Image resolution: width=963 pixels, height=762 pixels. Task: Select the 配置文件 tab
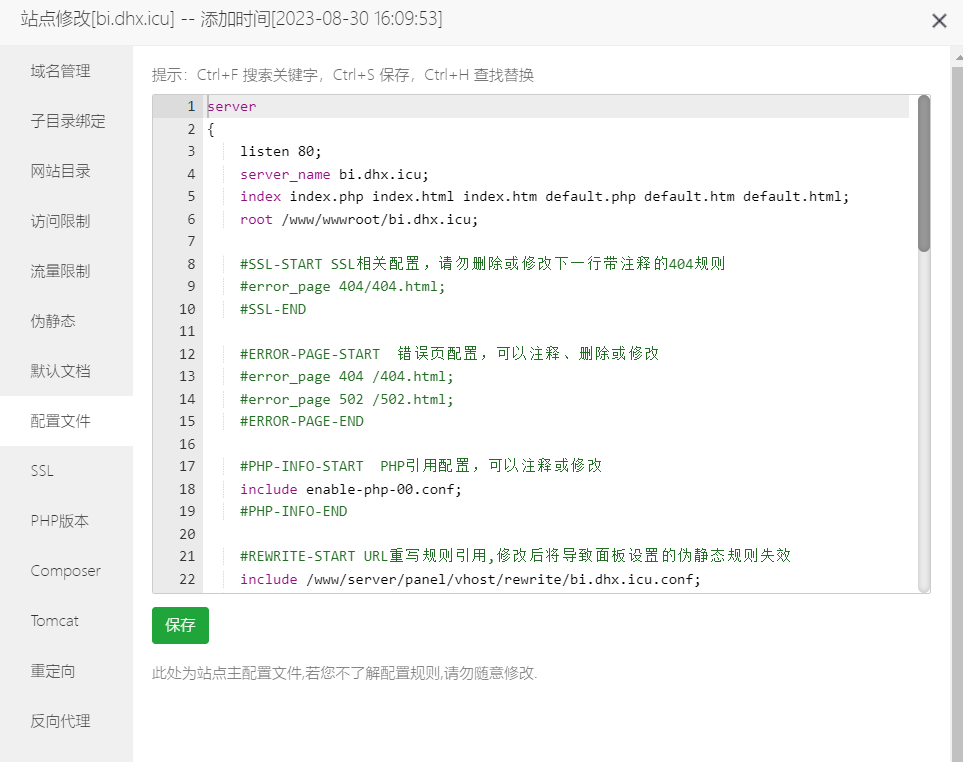[x=66, y=421]
